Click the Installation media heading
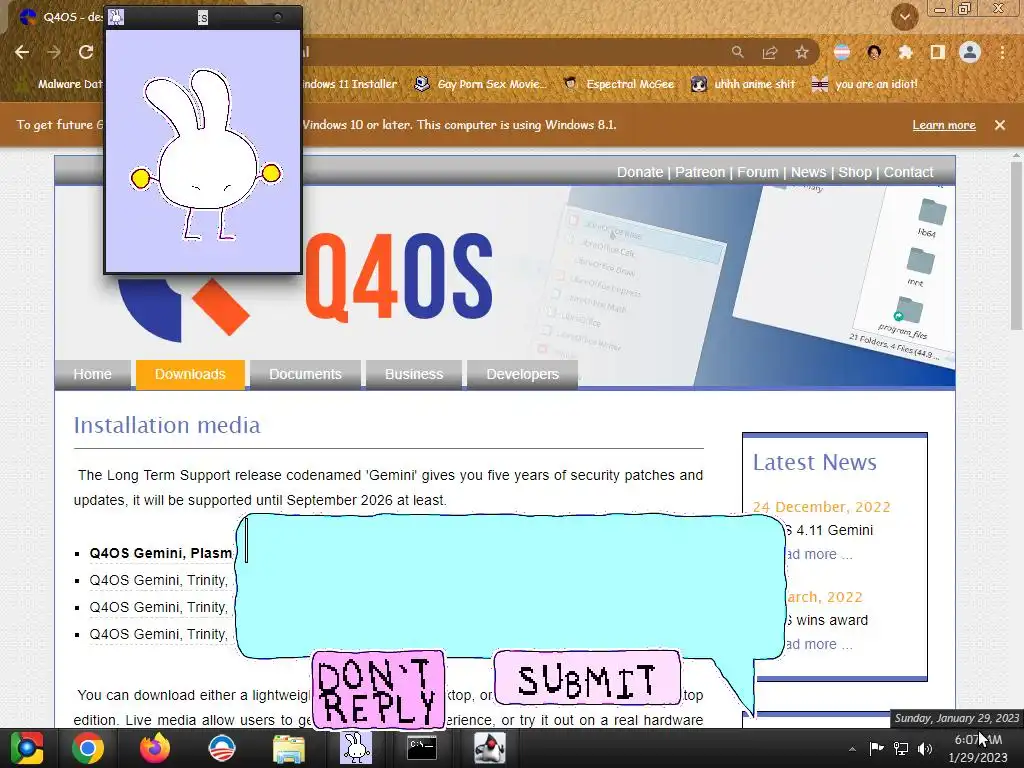The width and height of the screenshot is (1024, 768). (x=167, y=425)
